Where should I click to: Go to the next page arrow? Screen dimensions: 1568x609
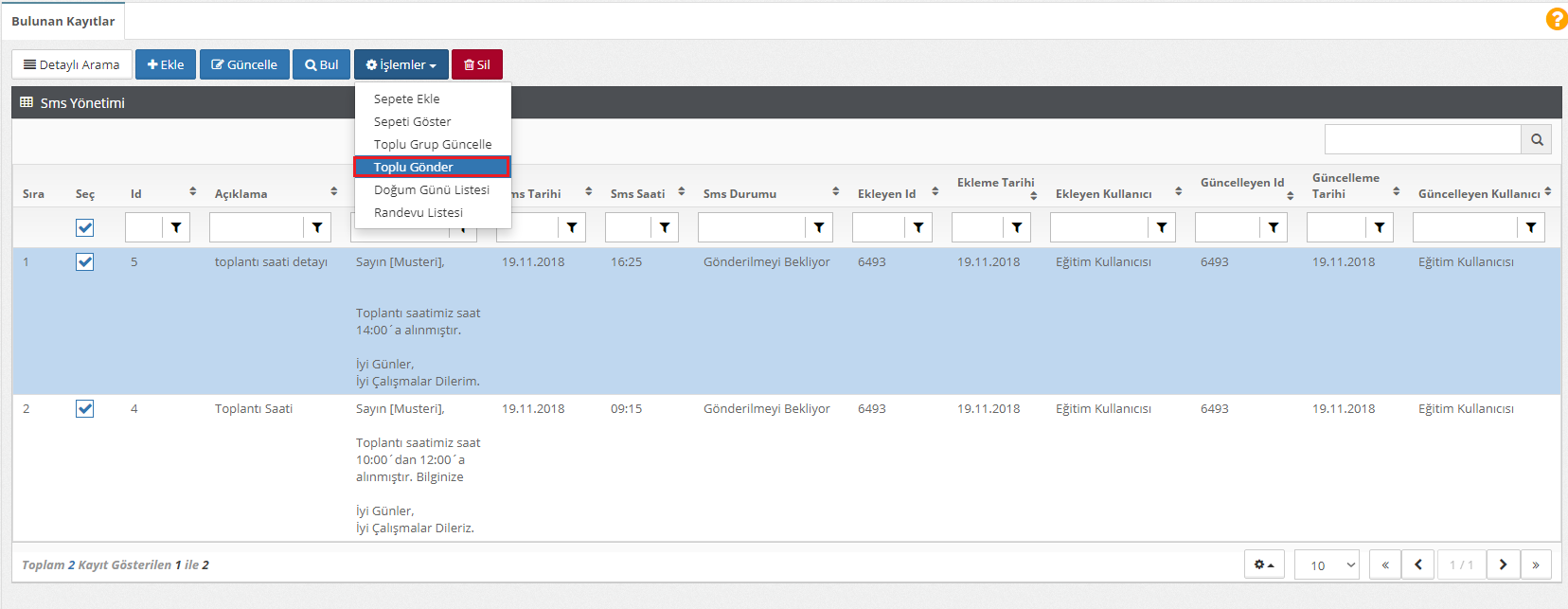(x=1503, y=564)
